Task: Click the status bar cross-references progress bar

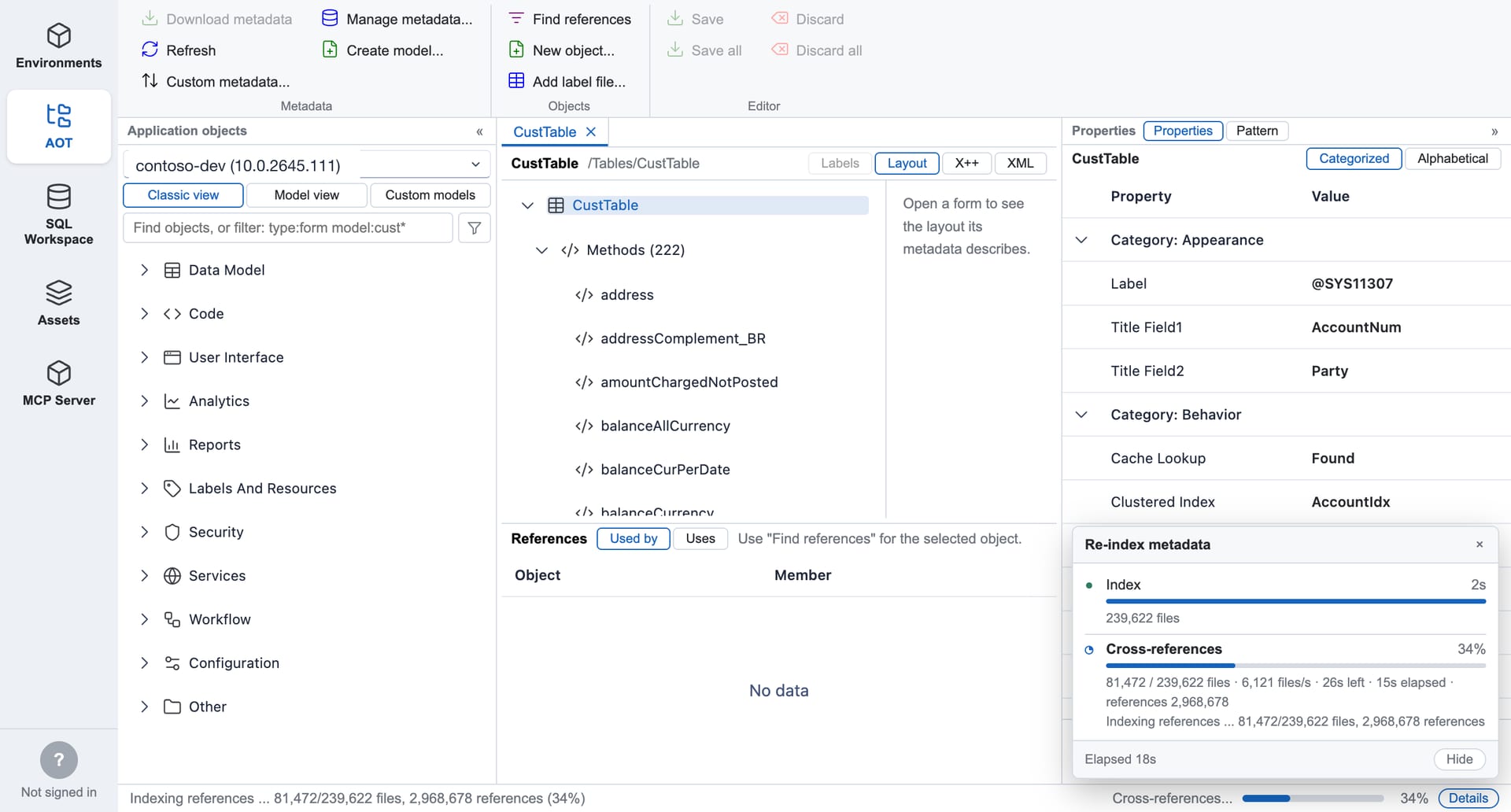Action: point(1313,799)
